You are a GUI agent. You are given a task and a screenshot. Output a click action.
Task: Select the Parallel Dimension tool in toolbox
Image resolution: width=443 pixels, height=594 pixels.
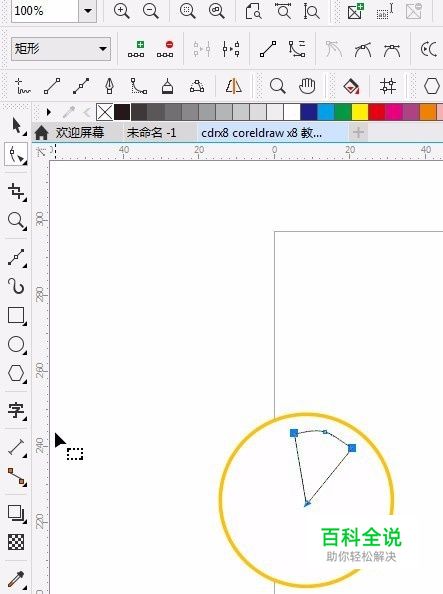pyautogui.click(x=17, y=447)
